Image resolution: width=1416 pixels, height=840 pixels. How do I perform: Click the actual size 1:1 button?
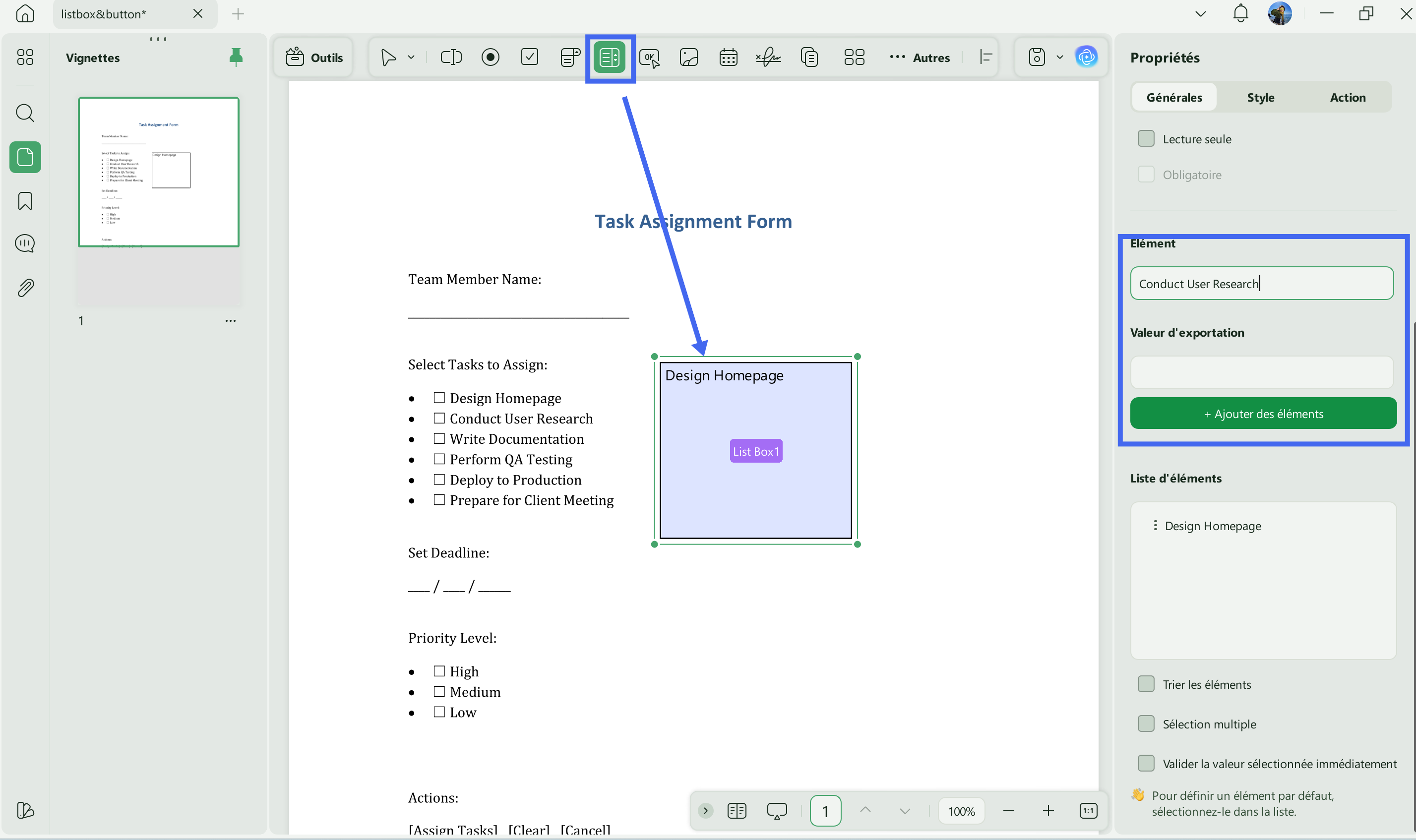point(1088,811)
